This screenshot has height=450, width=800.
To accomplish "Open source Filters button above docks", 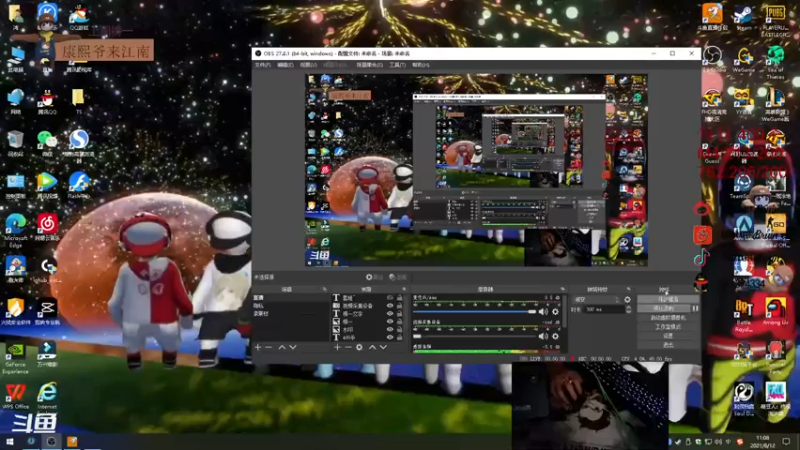I will pyautogui.click(x=398, y=277).
